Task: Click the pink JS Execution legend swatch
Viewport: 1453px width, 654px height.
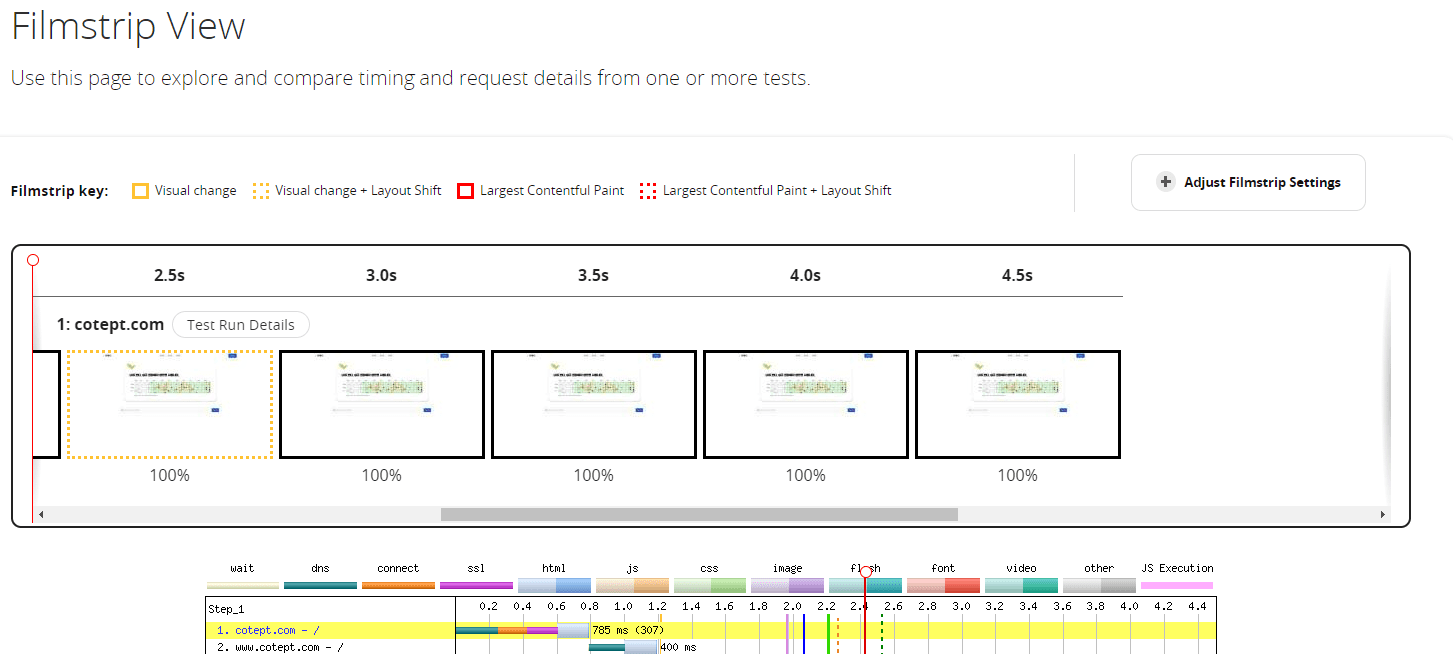Action: tap(1177, 585)
